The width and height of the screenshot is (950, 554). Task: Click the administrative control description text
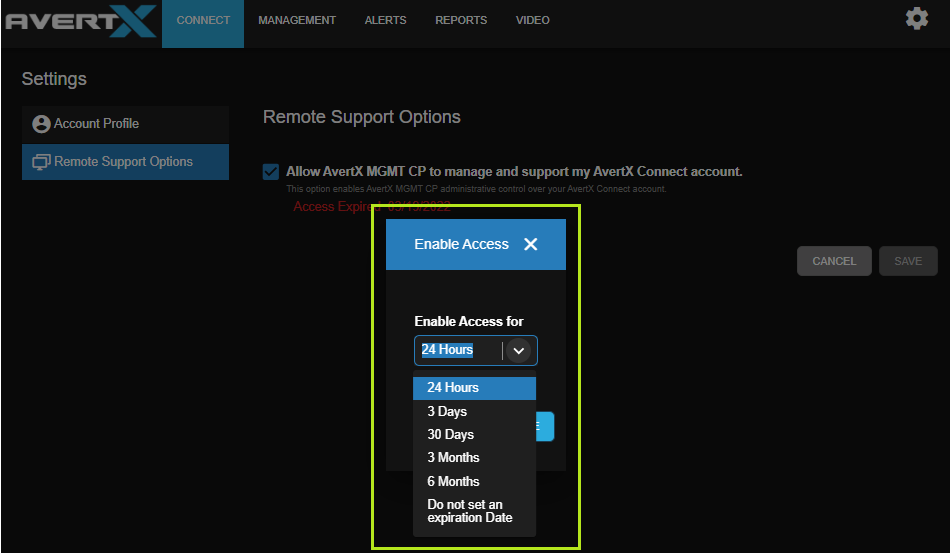[476, 189]
